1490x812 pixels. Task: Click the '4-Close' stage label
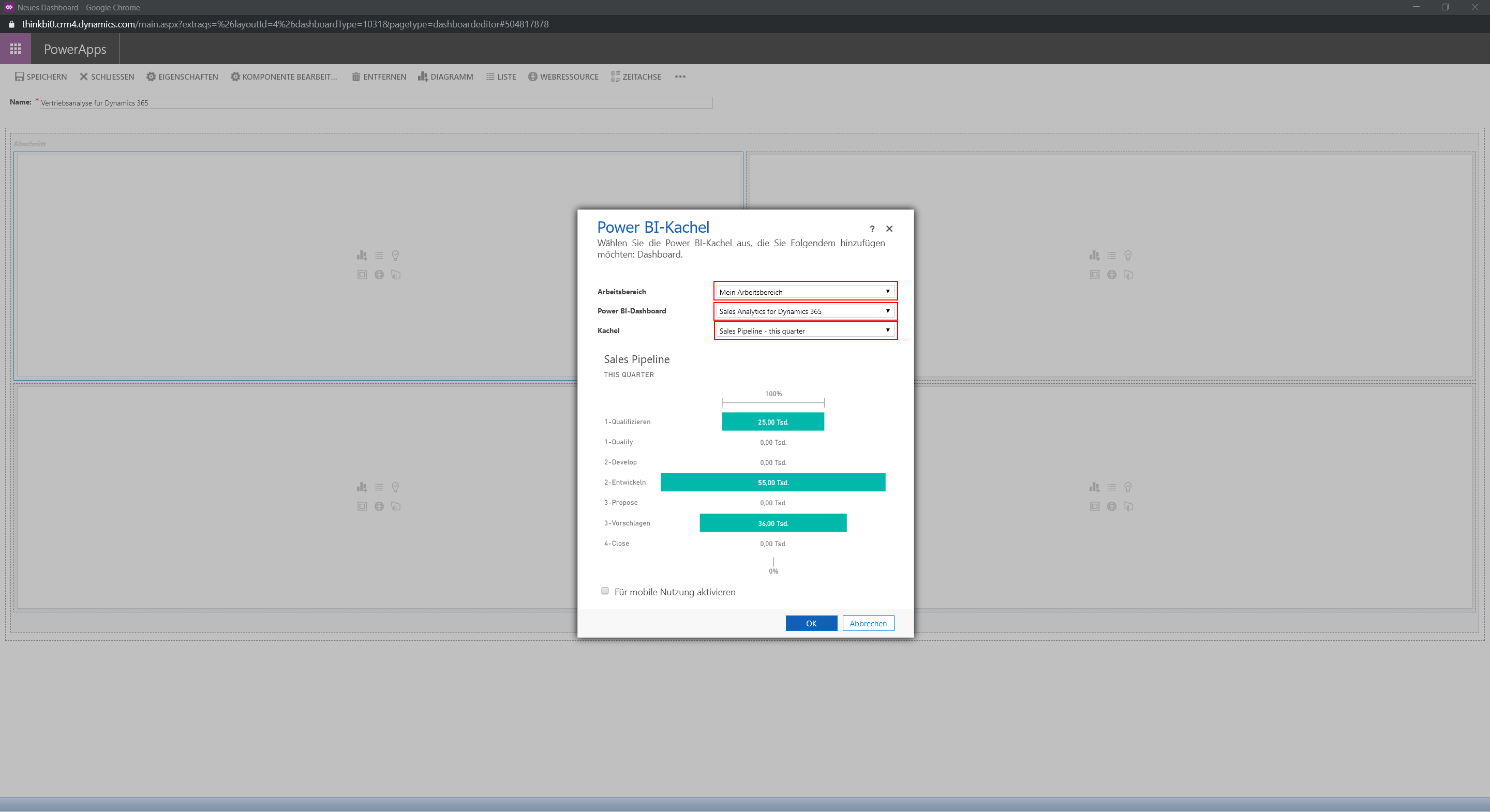pos(617,543)
